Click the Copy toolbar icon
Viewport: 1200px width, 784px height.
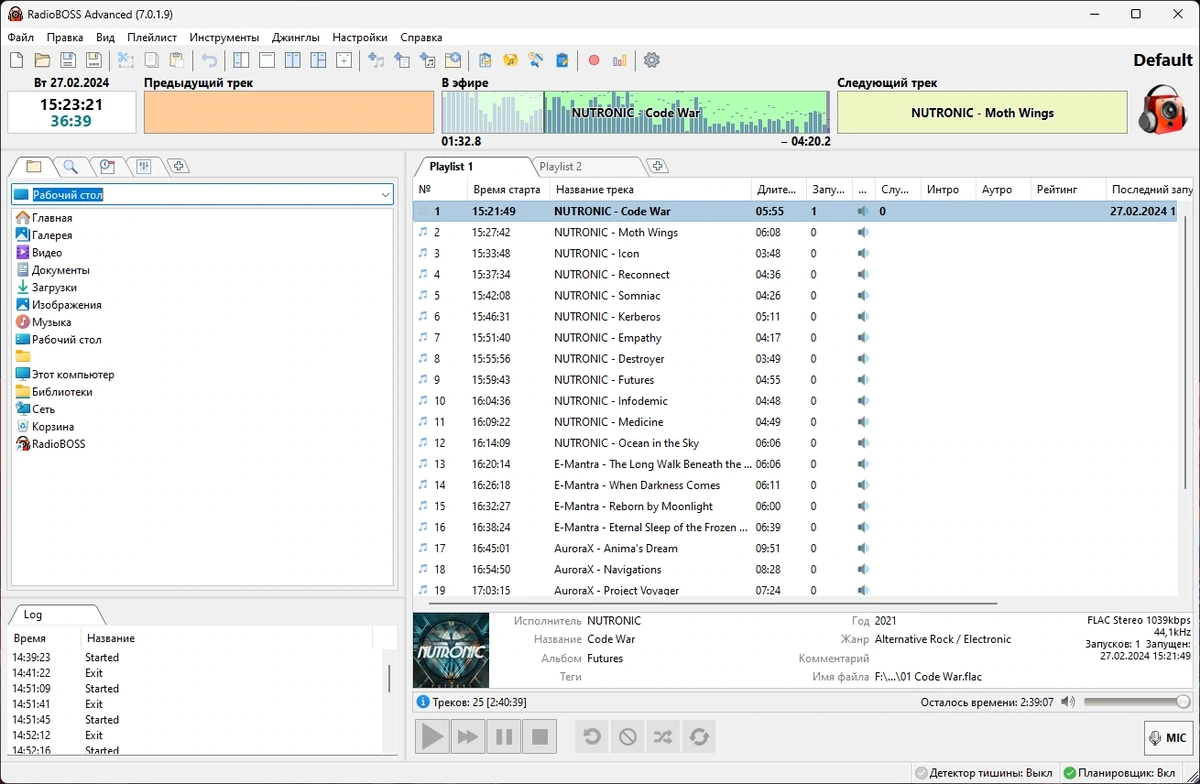point(151,60)
